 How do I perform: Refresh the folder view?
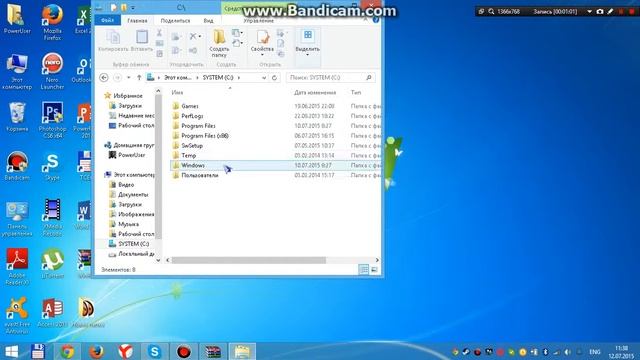tap(274, 78)
